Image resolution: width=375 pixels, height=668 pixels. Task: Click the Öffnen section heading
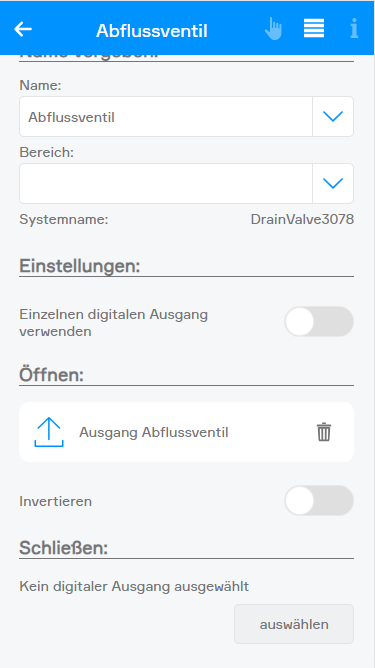pyautogui.click(x=52, y=375)
